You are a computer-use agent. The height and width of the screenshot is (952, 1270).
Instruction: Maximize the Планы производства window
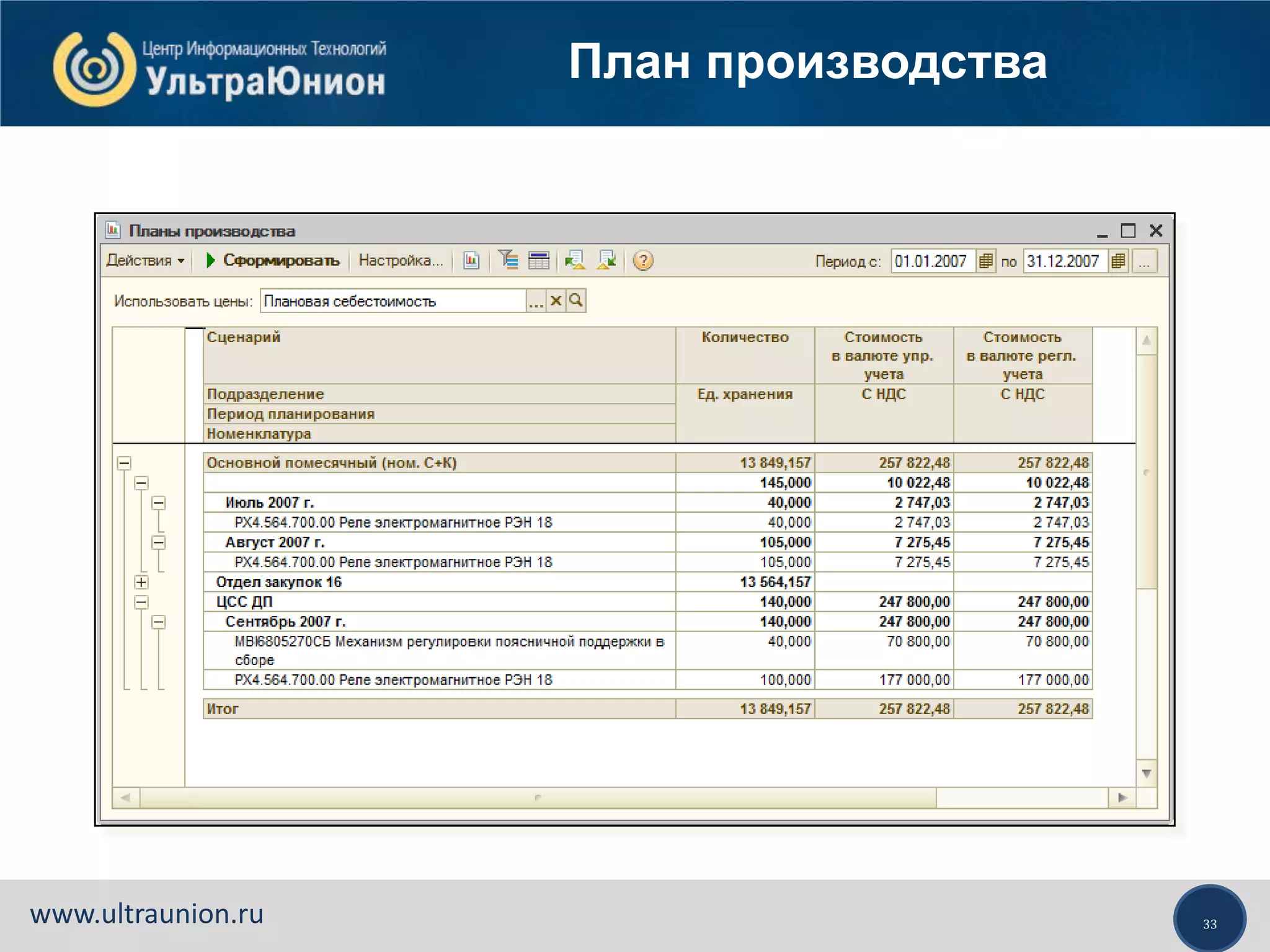1128,231
